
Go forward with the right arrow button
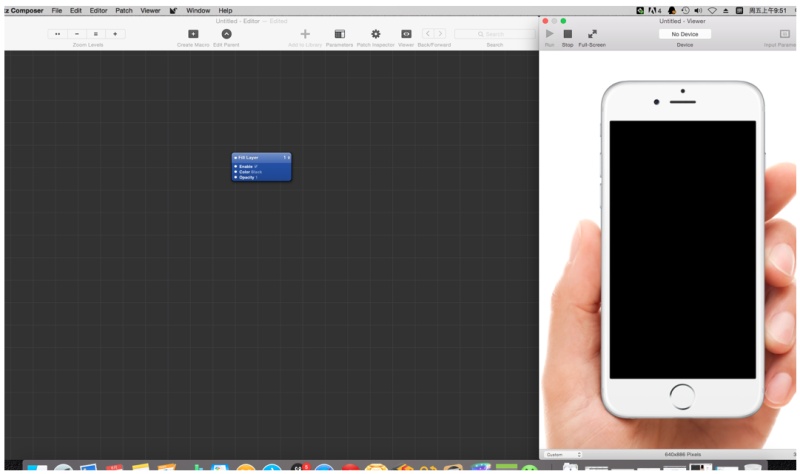(x=440, y=34)
